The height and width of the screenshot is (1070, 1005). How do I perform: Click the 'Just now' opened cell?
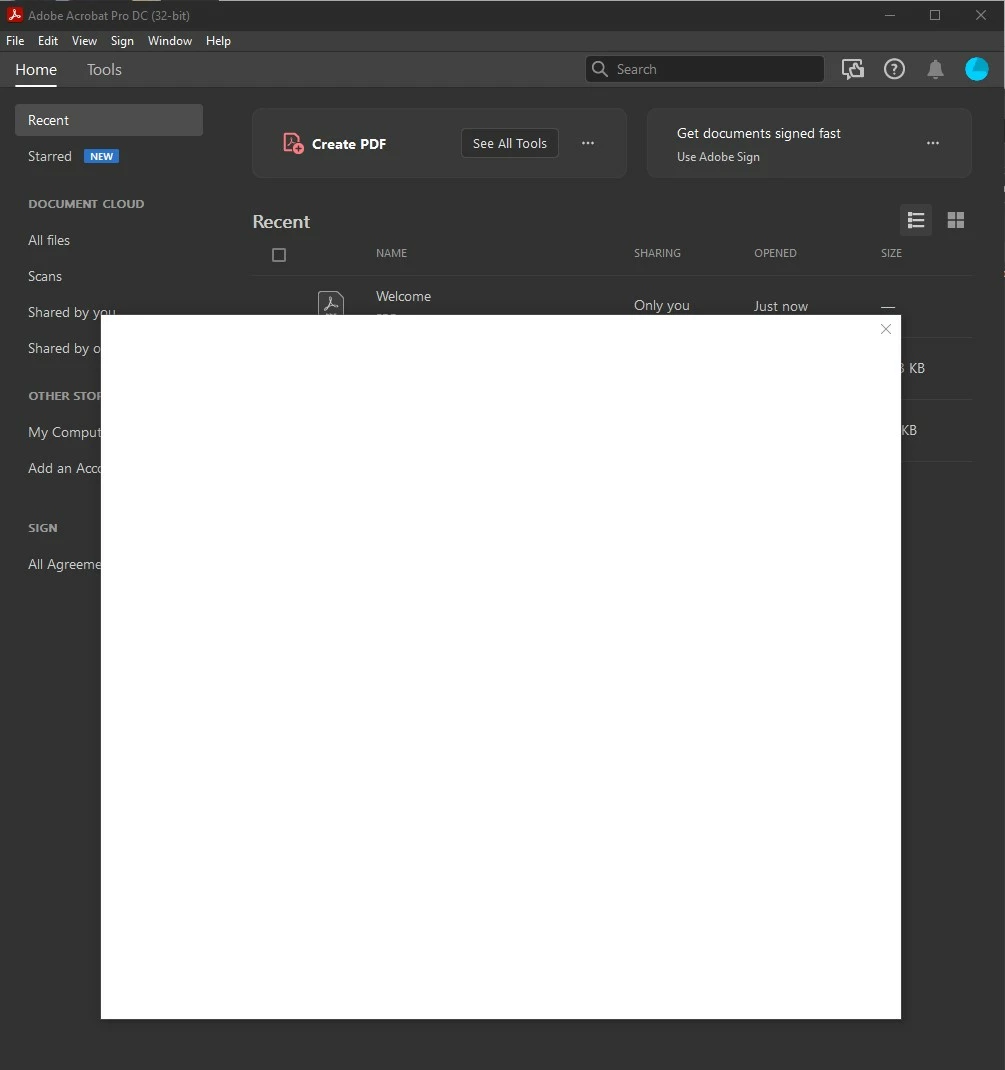781,306
